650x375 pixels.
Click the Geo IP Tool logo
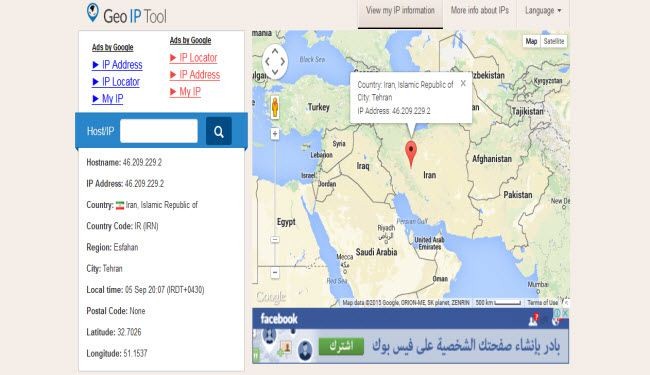pos(126,14)
